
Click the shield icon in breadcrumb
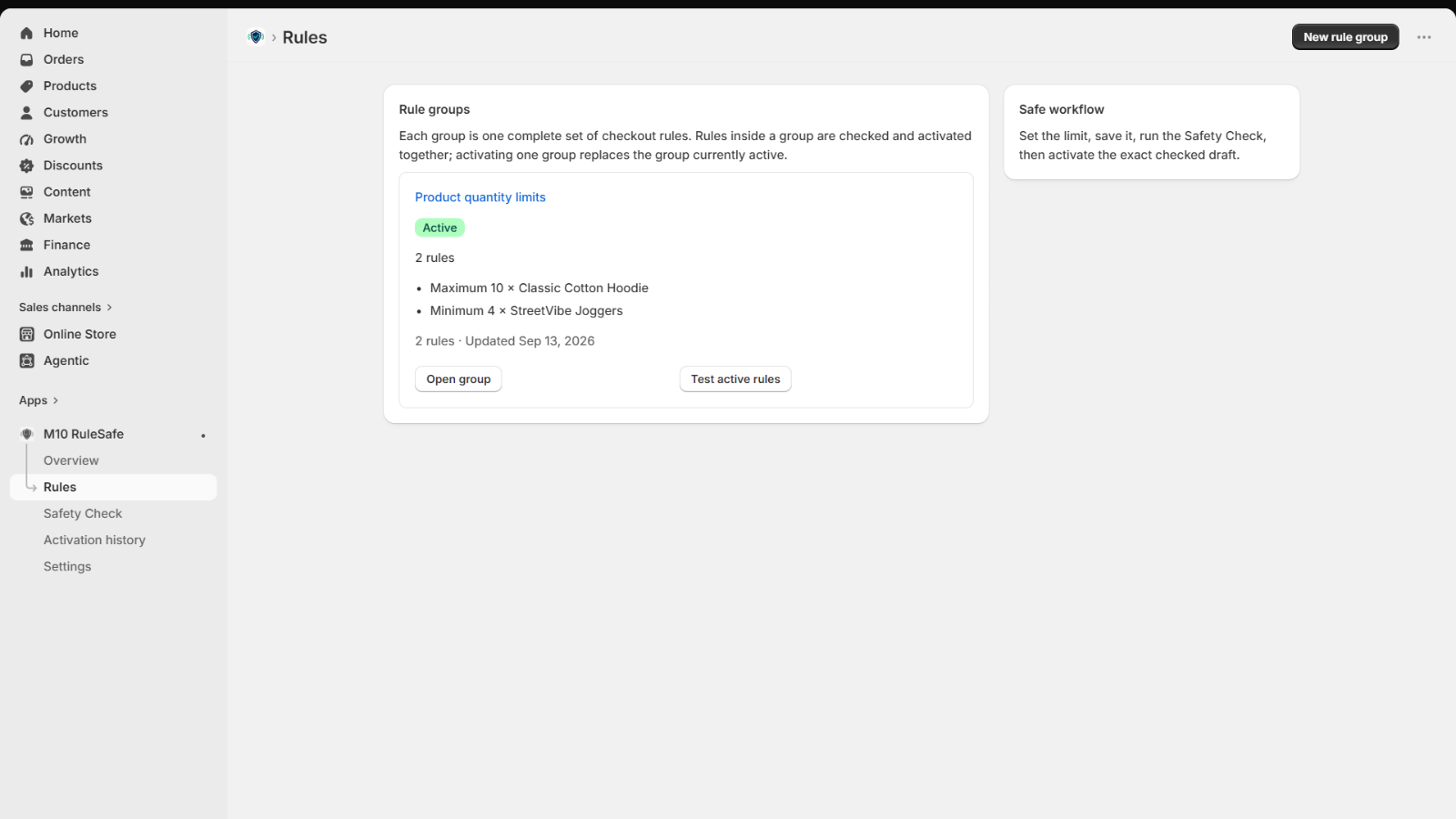pos(256,37)
